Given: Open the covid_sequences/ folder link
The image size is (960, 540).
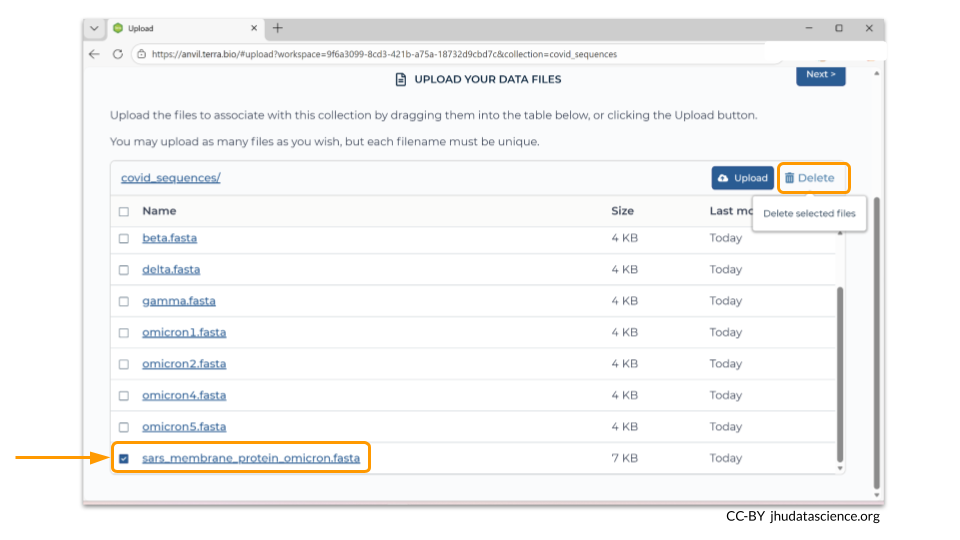Looking at the screenshot, I should point(170,178).
